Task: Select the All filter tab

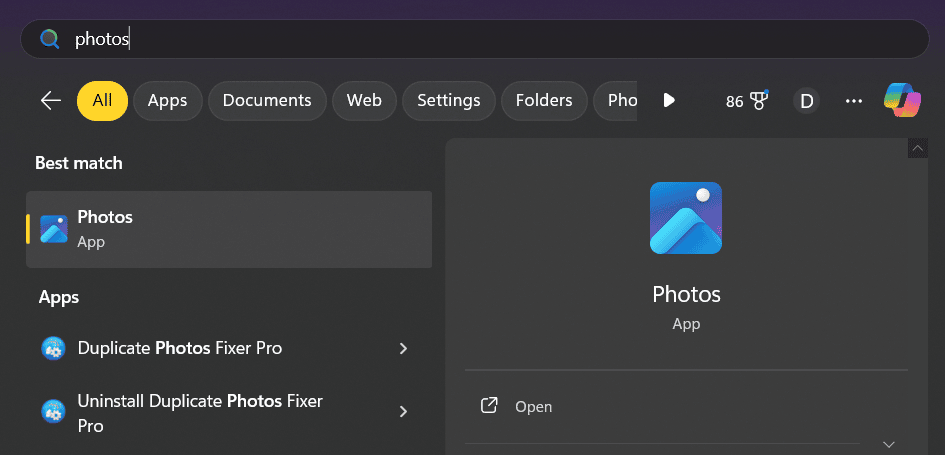Action: coord(102,101)
